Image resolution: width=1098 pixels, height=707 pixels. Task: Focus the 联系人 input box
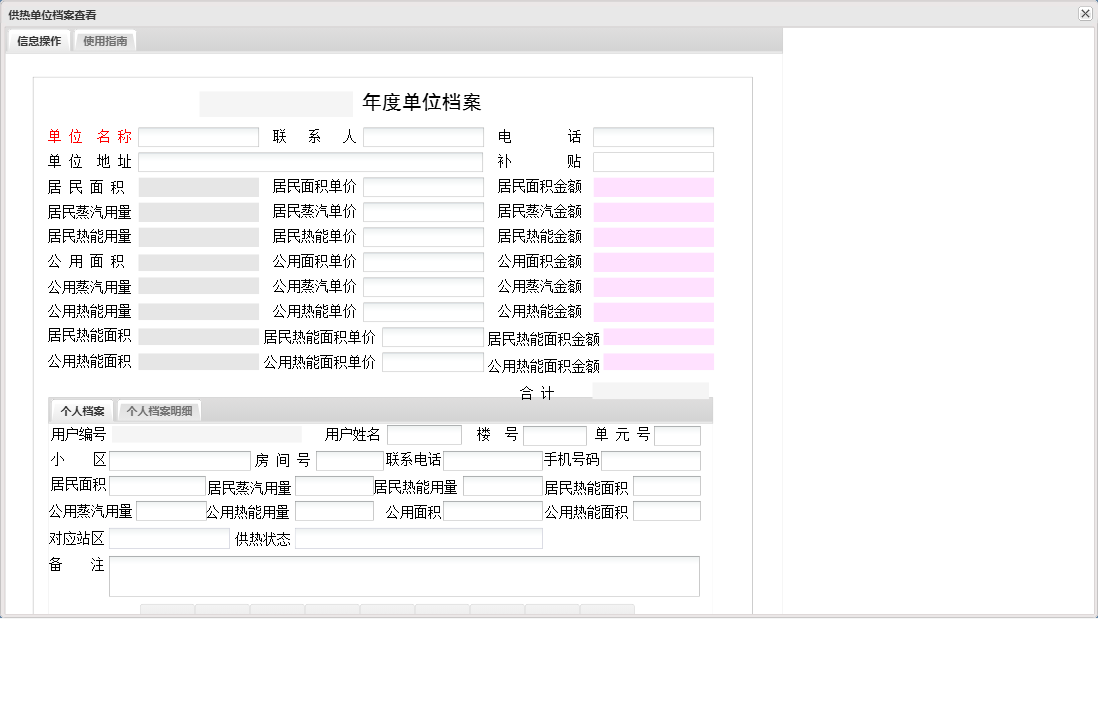pos(422,136)
